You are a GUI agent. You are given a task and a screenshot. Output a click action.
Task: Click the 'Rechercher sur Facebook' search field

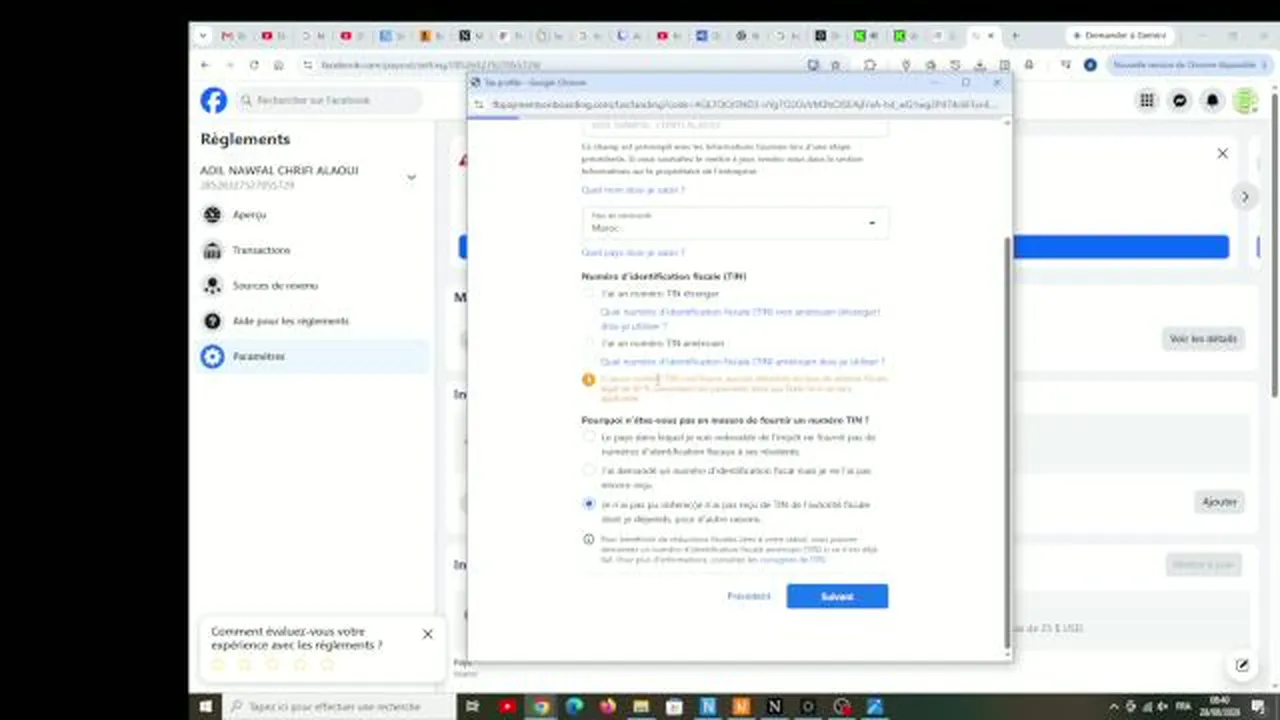[x=329, y=100]
